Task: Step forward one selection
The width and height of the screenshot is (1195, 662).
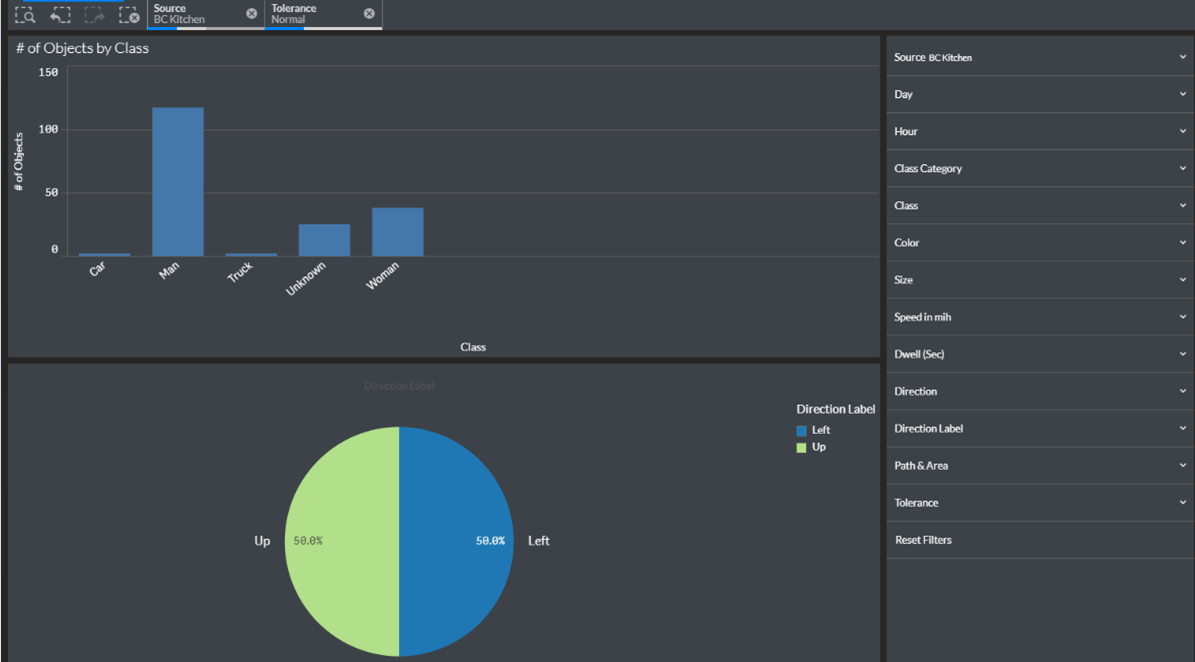Action: pyautogui.click(x=95, y=14)
